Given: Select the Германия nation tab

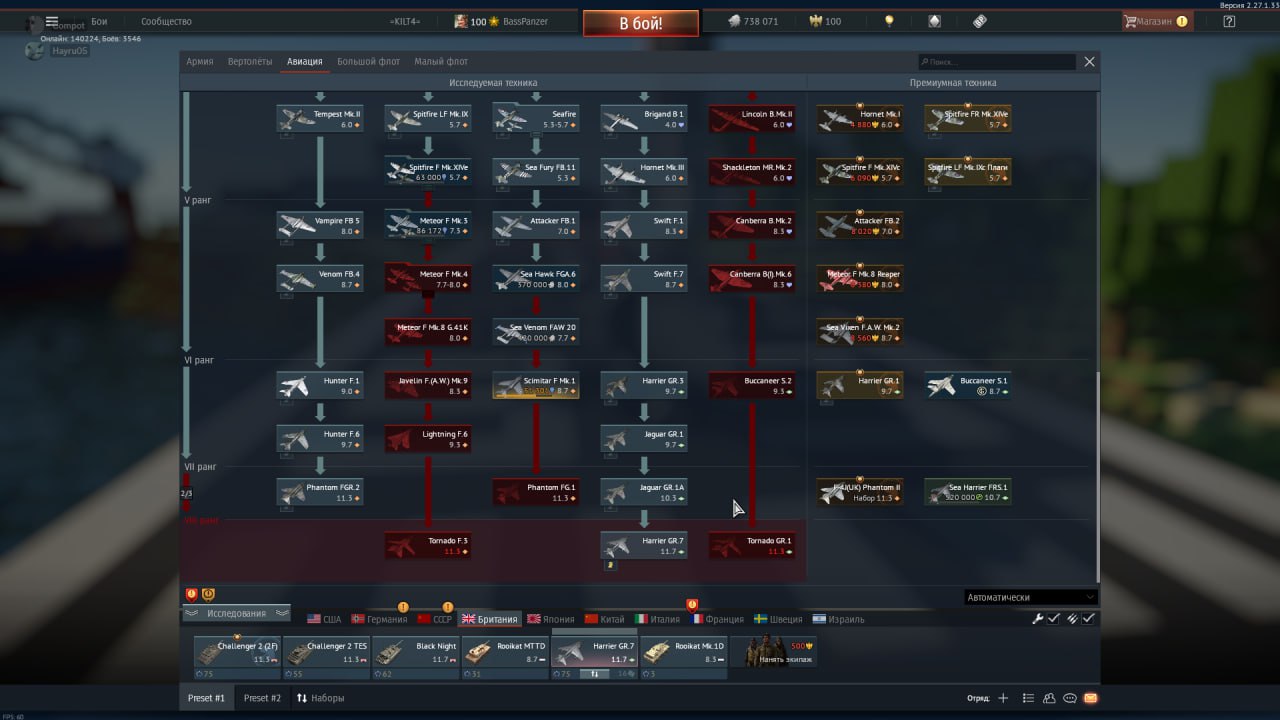Looking at the screenshot, I should pyautogui.click(x=379, y=619).
